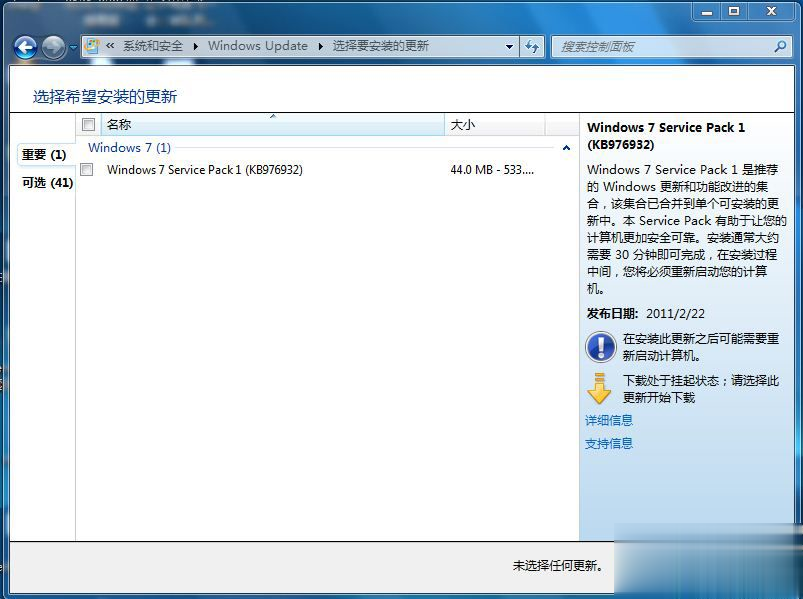This screenshot has width=803, height=599.
Task: Open address bar history dropdown
Action: point(509,47)
